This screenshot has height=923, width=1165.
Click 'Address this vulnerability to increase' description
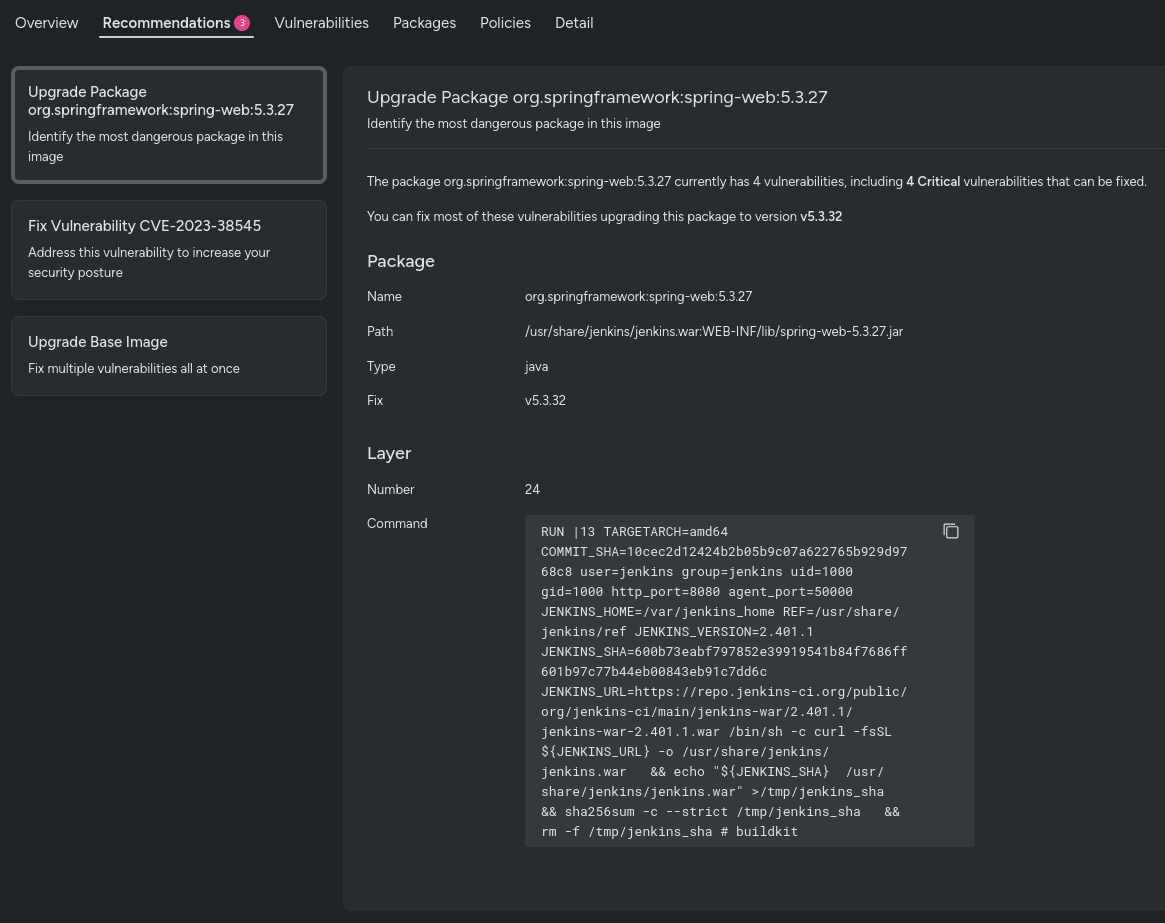149,262
